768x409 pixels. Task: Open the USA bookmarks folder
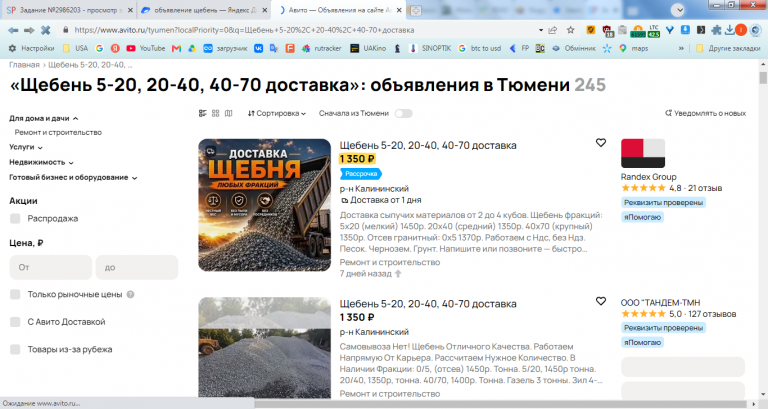pyautogui.click(x=75, y=48)
